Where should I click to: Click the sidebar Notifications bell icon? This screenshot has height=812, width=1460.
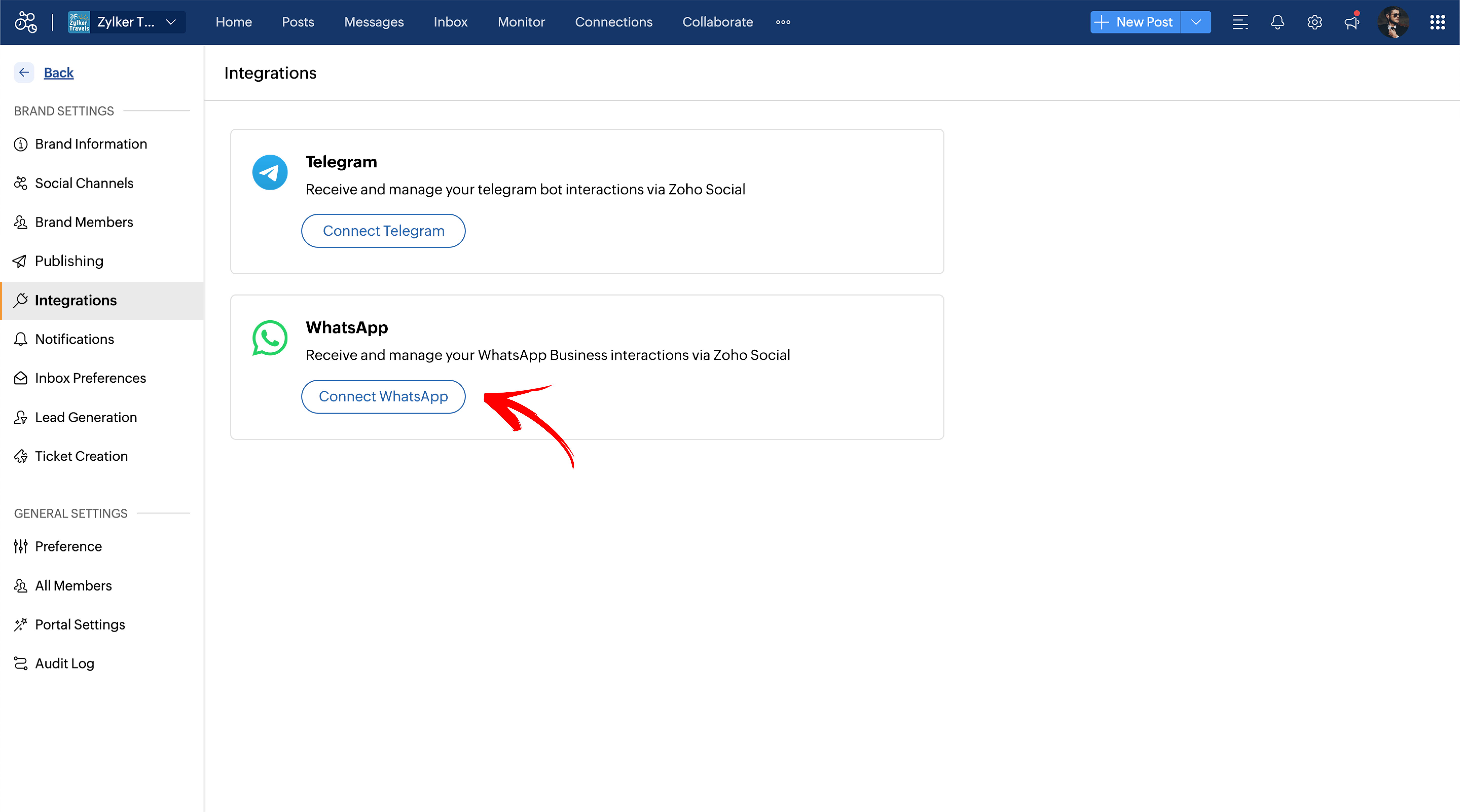tap(20, 339)
